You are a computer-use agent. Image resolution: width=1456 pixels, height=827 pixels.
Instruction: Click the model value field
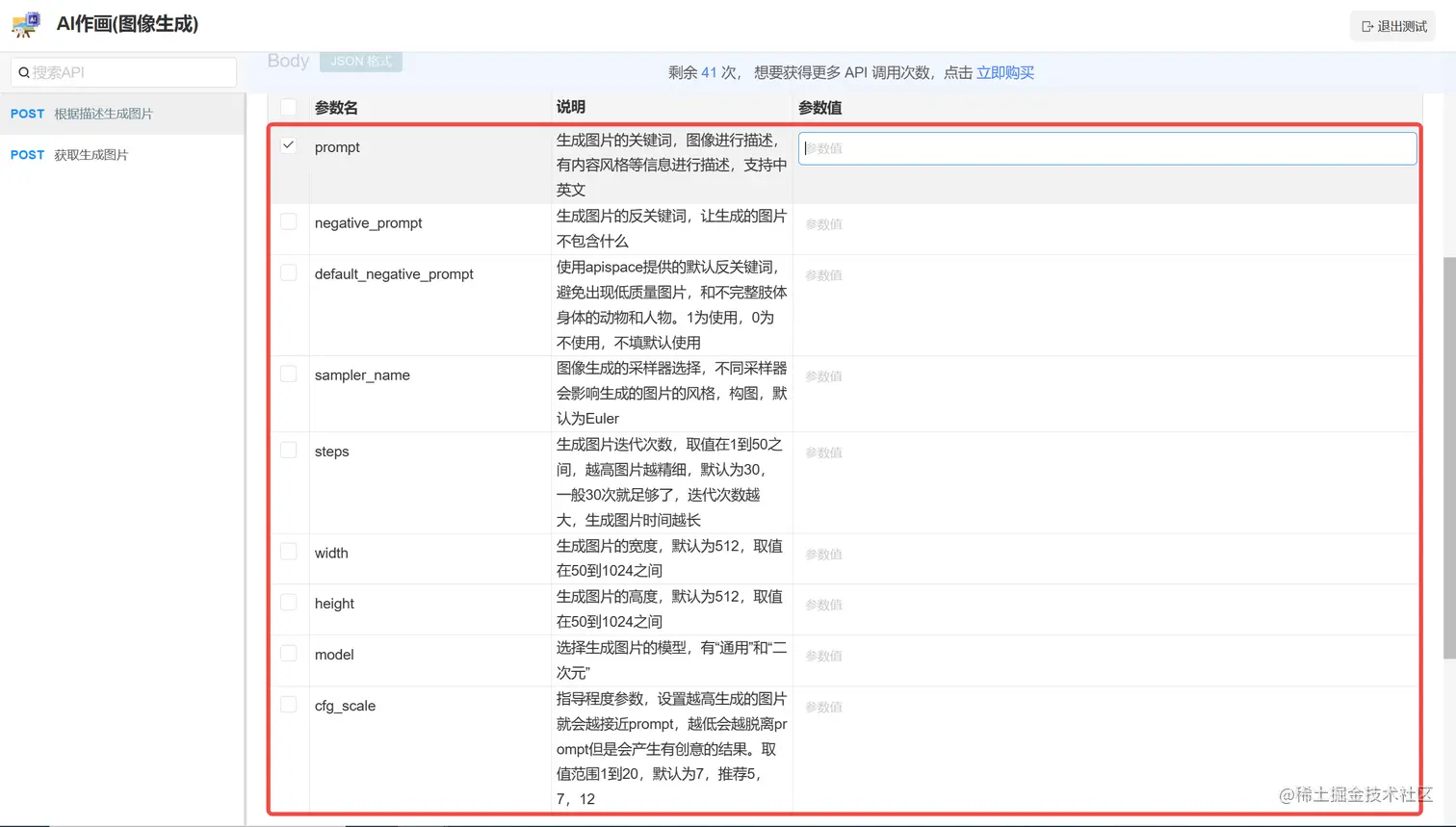(x=1107, y=656)
